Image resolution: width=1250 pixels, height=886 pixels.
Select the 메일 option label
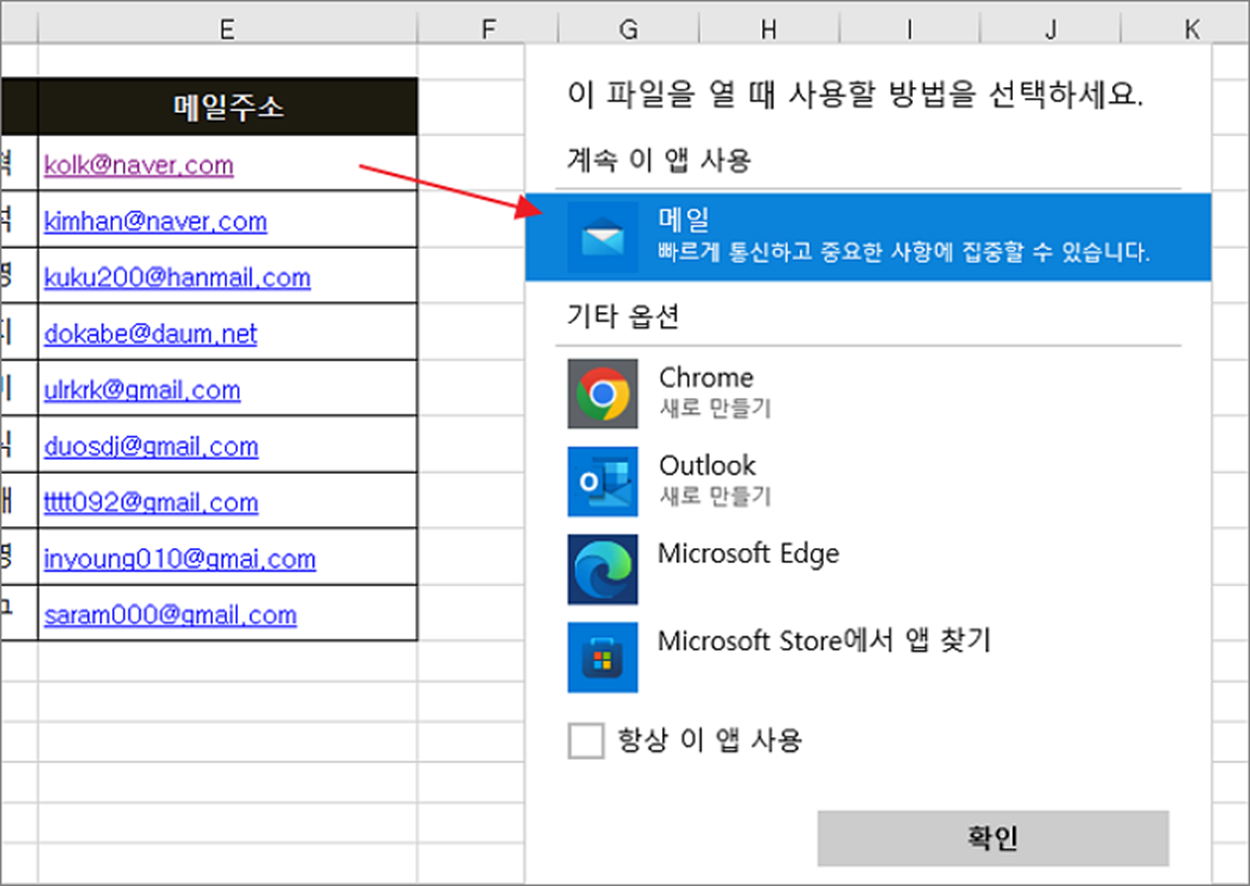click(684, 220)
